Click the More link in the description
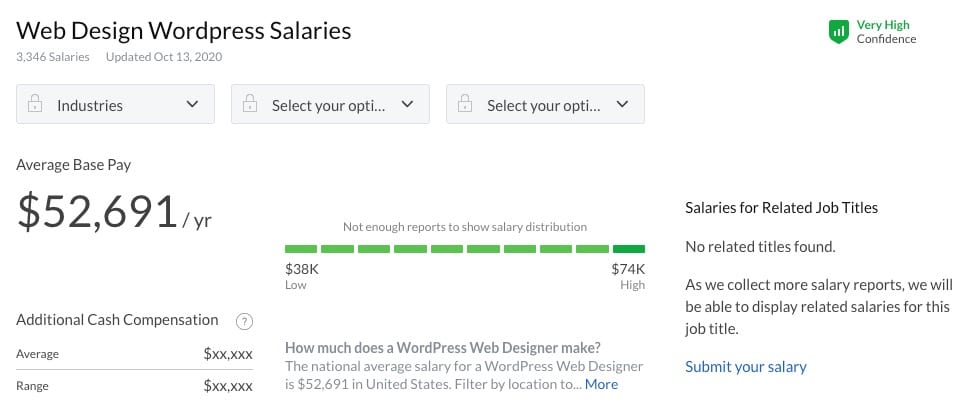Screen dimensions: 979x409 pyautogui.click(x=601, y=384)
